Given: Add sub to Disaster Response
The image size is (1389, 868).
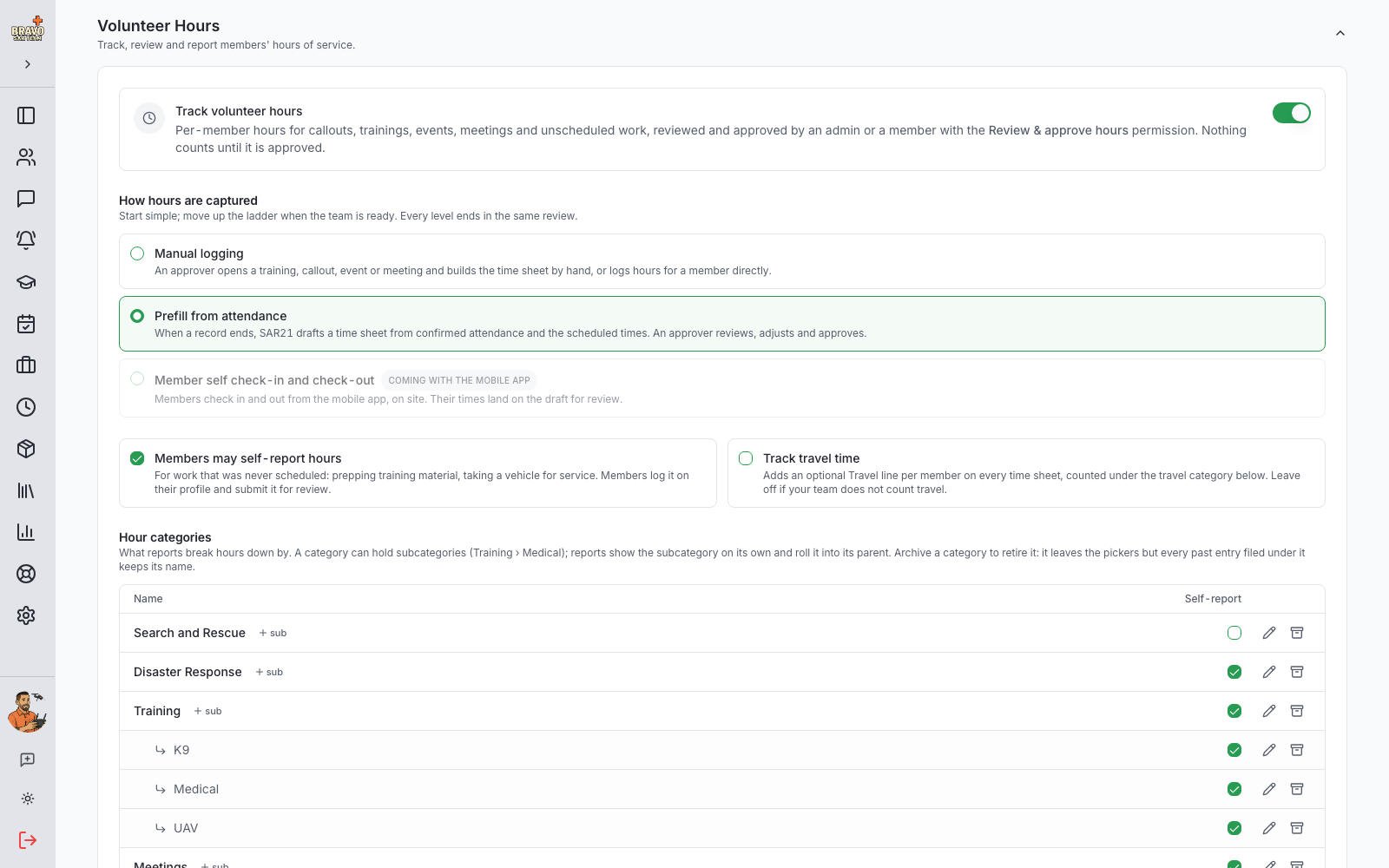Looking at the screenshot, I should click(x=269, y=672).
